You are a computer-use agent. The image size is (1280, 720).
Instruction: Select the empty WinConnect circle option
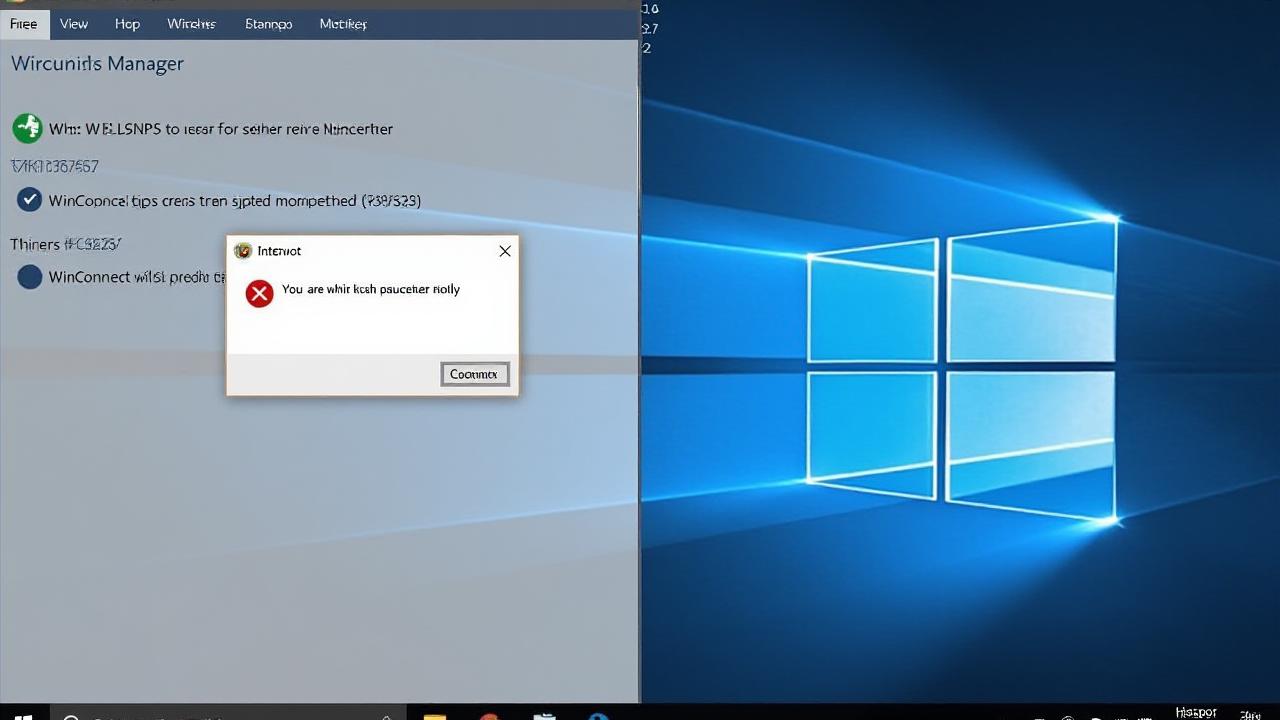[x=30, y=277]
